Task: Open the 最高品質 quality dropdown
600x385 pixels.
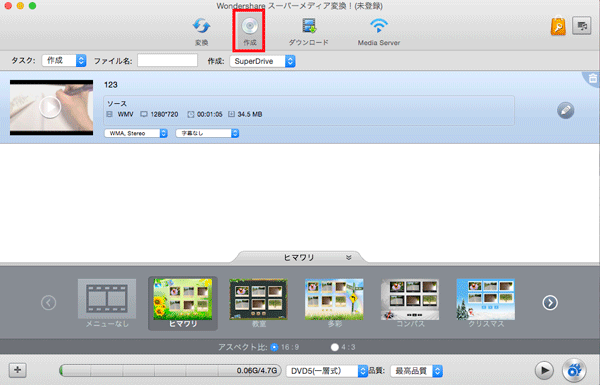Action: pos(416,371)
